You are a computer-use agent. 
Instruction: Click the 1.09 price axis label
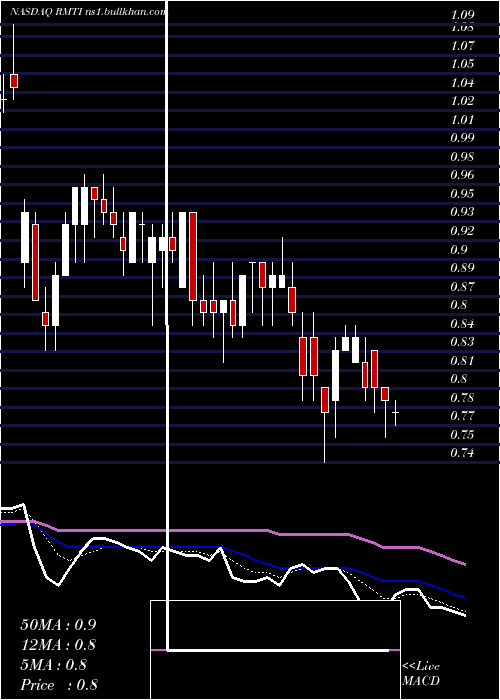click(x=462, y=15)
